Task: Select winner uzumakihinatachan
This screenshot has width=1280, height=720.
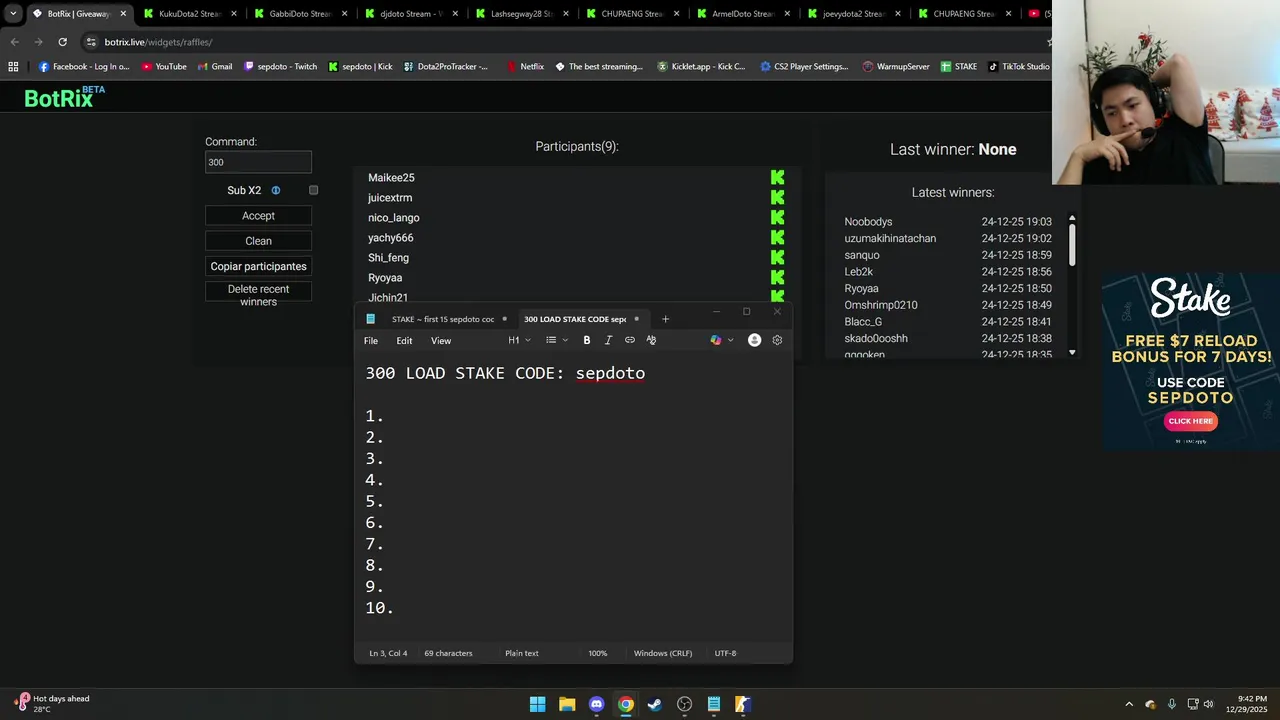Action: click(x=890, y=239)
